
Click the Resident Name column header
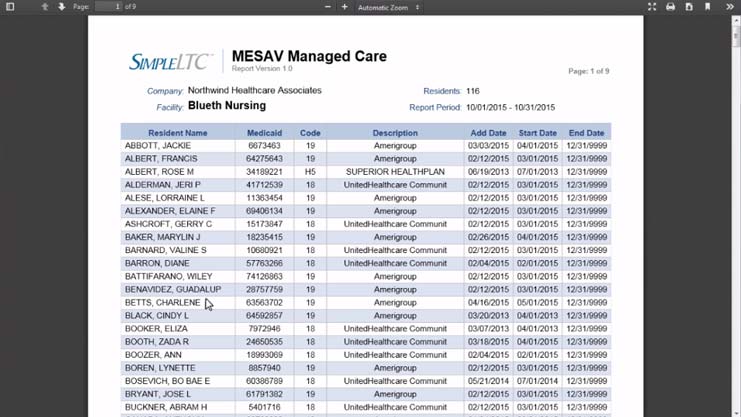click(178, 133)
